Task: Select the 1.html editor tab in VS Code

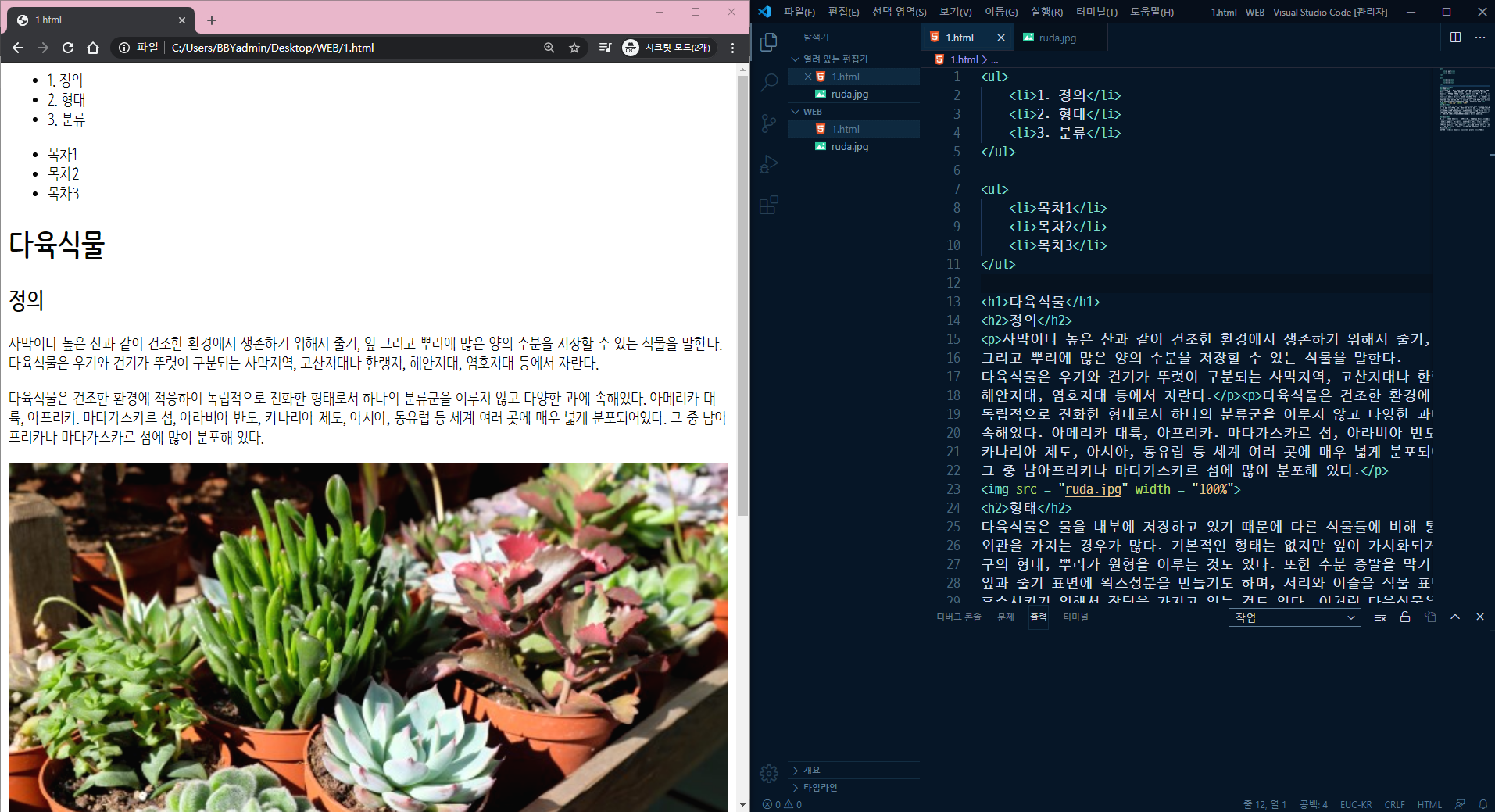Action: (x=959, y=38)
